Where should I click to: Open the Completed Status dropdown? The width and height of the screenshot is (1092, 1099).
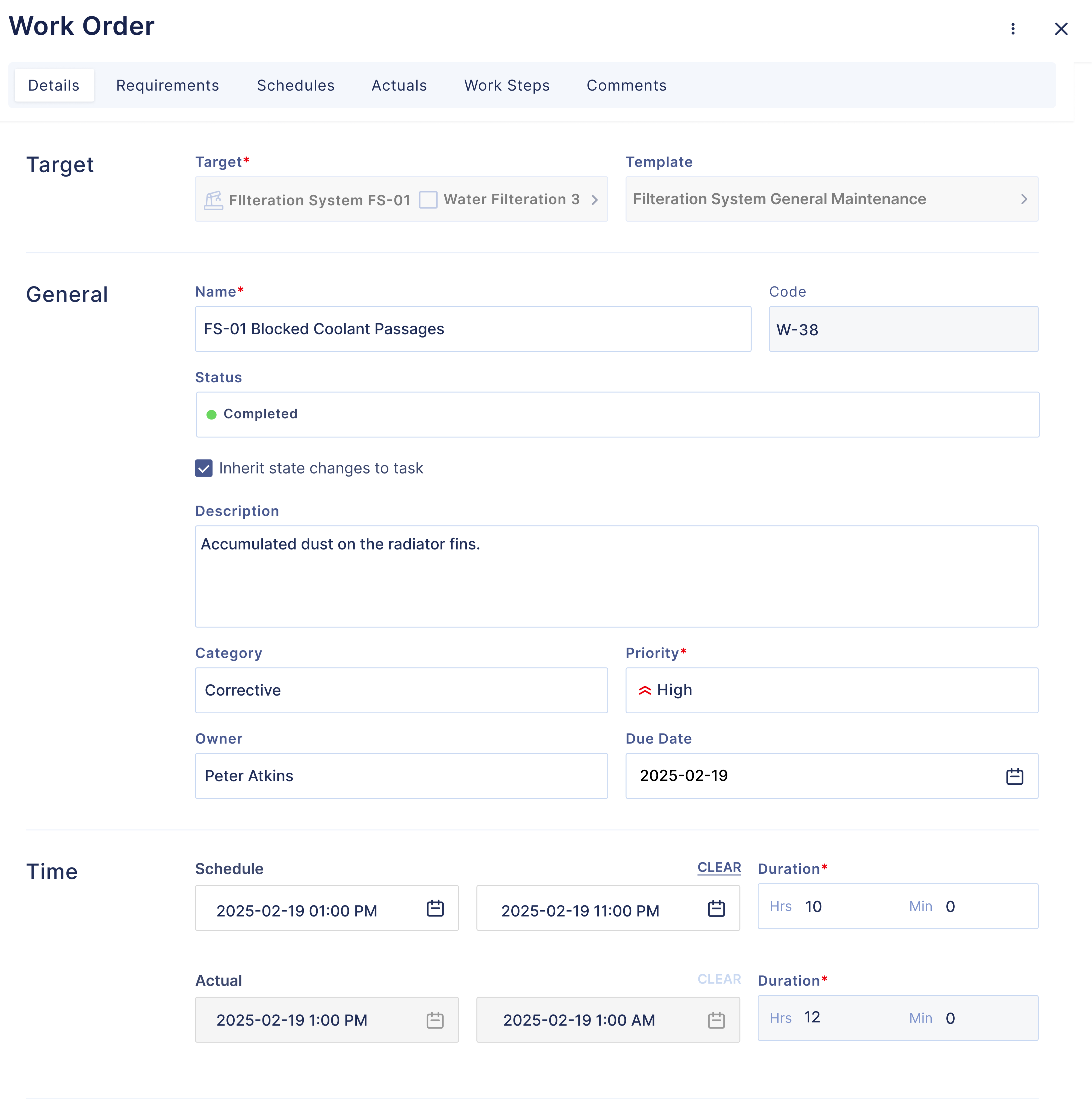(617, 414)
